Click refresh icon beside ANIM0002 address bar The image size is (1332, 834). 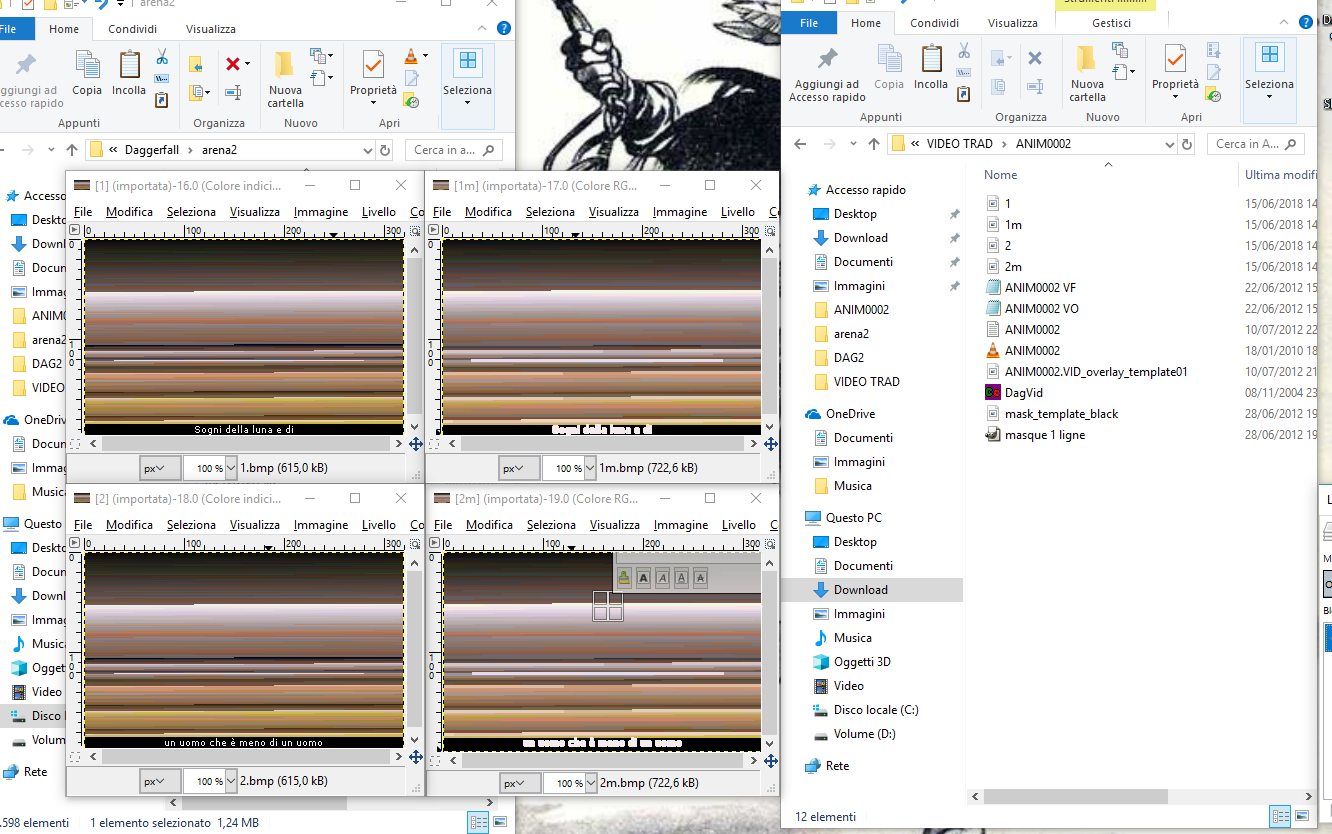(1187, 144)
